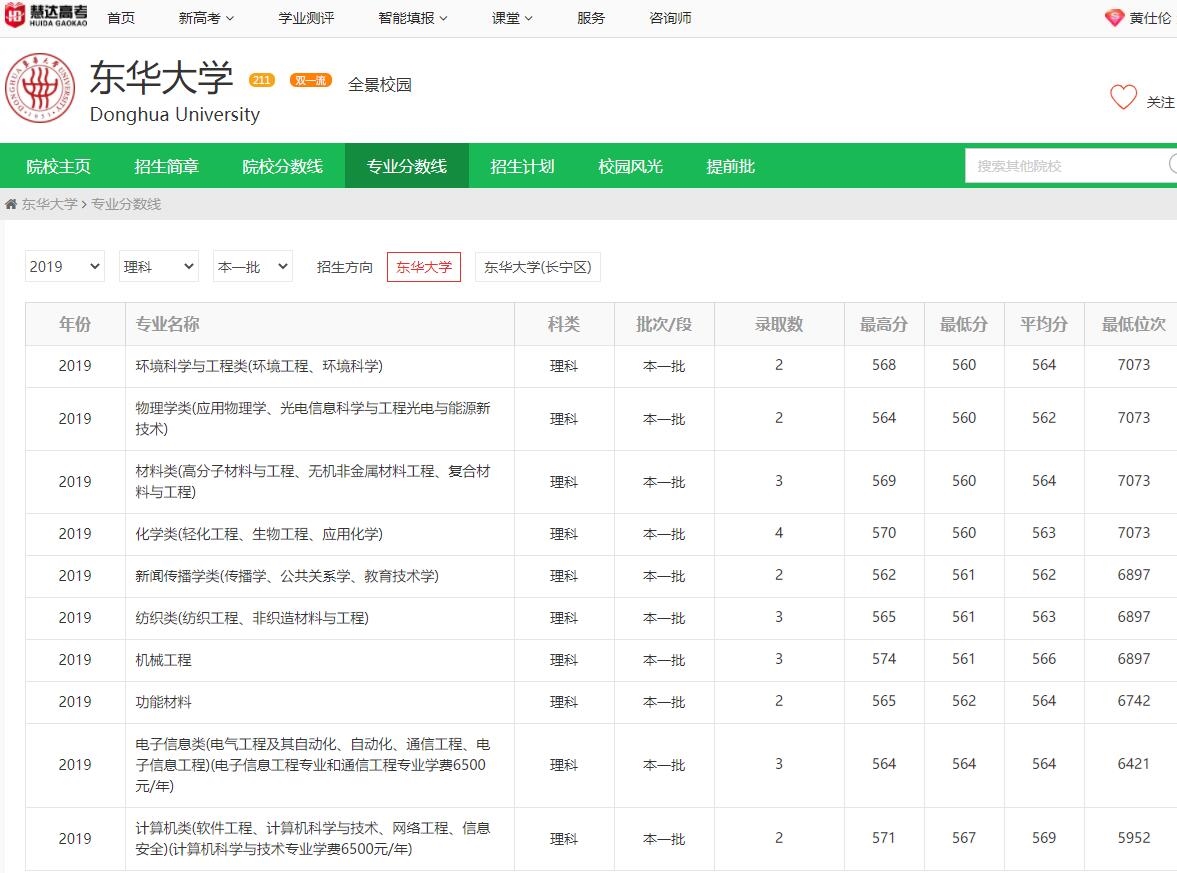Click highest score 570 in 化学类 row
This screenshot has width=1177, height=873.
coord(884,533)
